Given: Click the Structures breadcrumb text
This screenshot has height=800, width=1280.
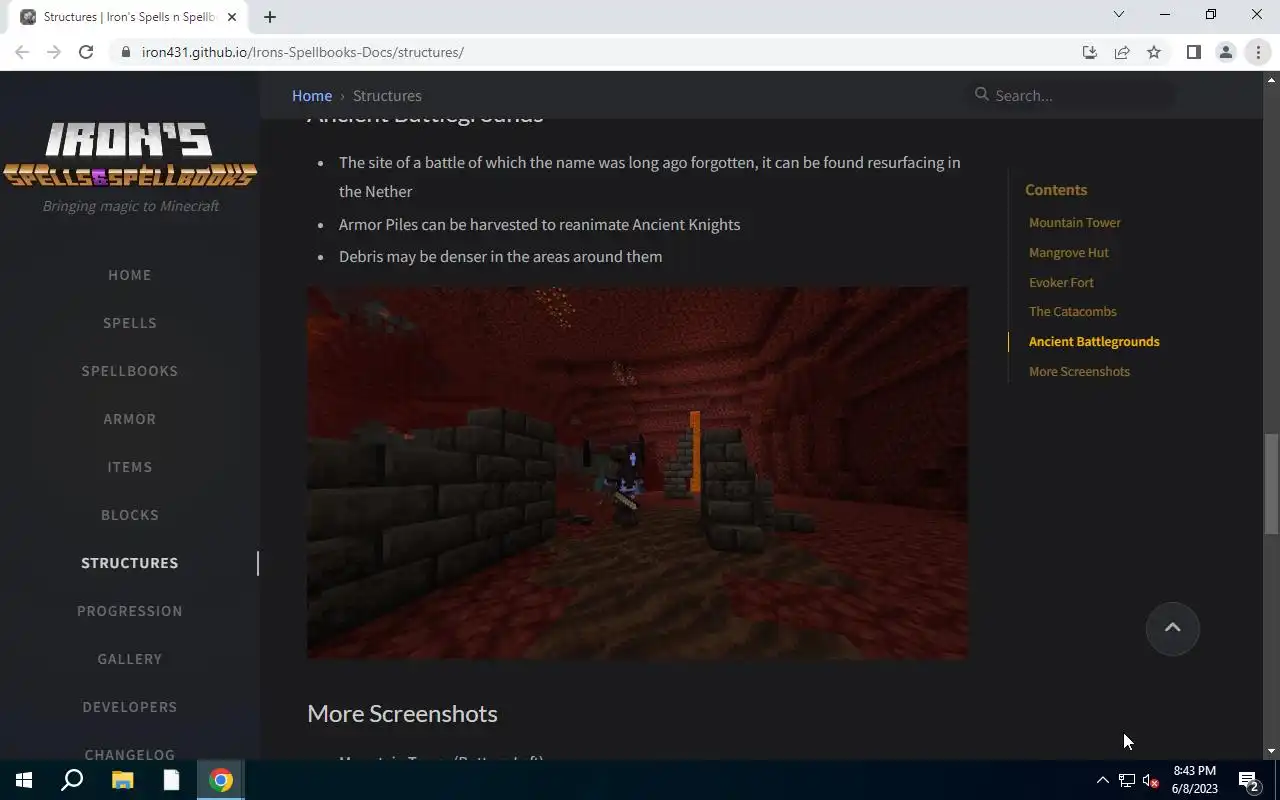Looking at the screenshot, I should tap(387, 96).
